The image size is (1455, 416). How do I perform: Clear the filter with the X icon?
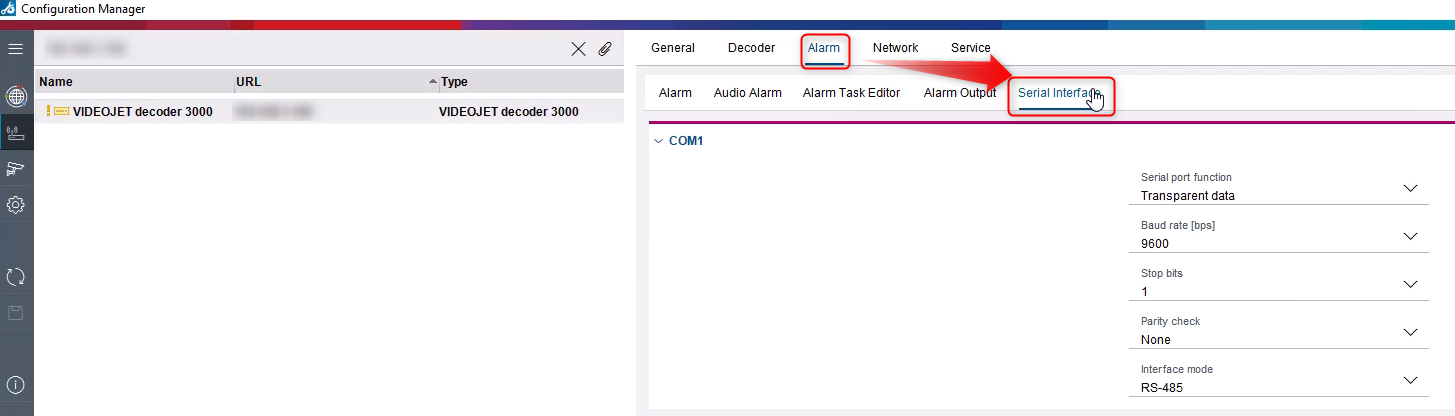tap(578, 48)
